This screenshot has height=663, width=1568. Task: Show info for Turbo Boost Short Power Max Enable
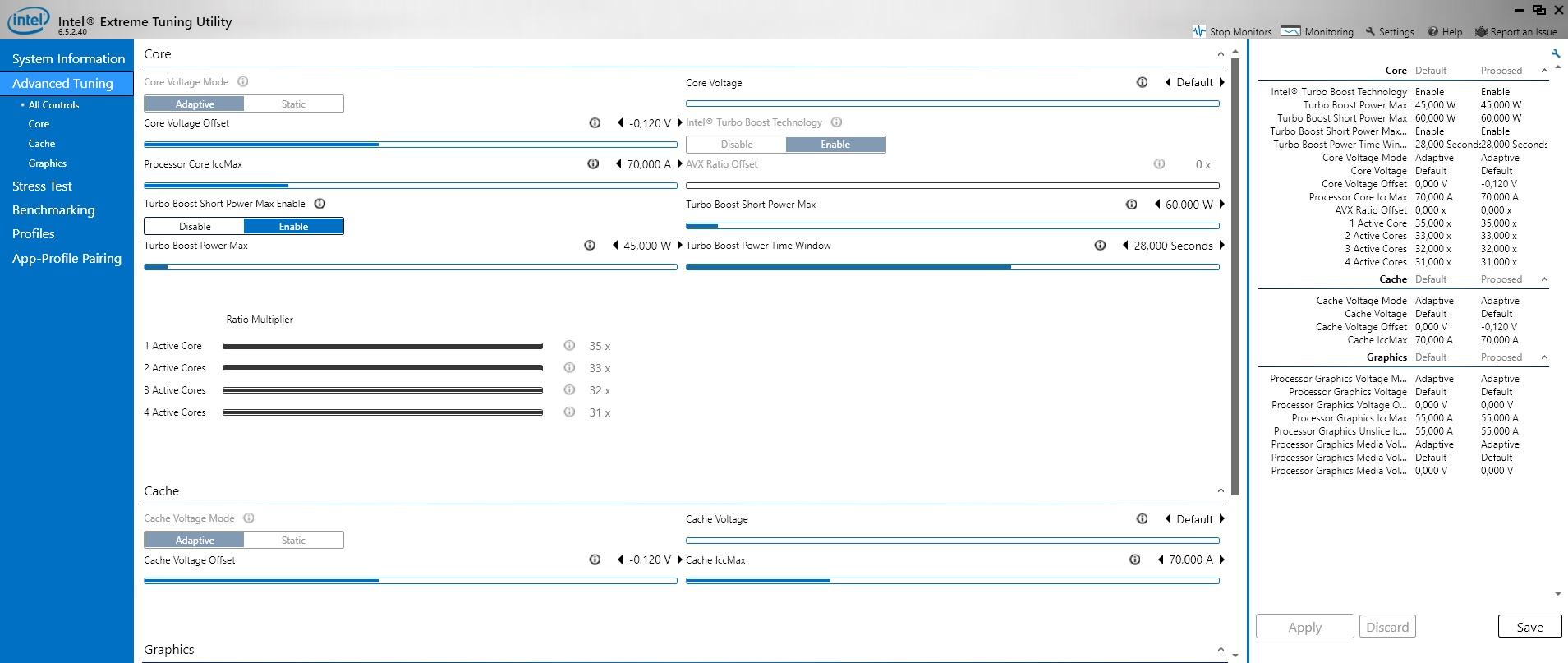point(320,204)
